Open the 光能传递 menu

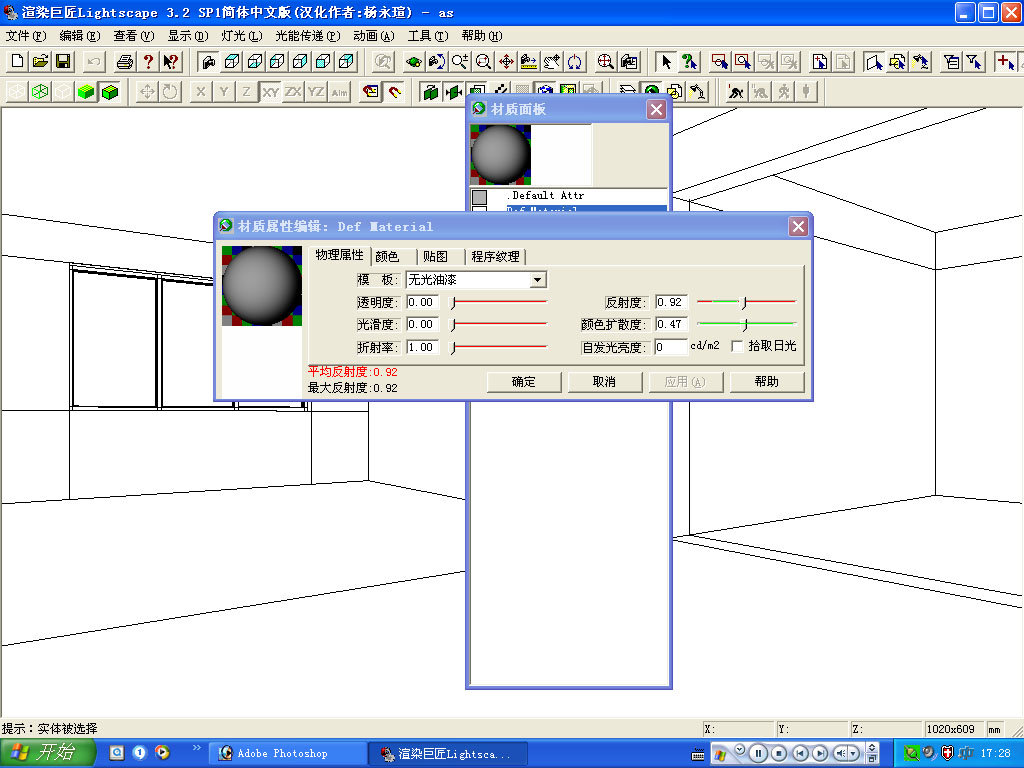coord(308,36)
